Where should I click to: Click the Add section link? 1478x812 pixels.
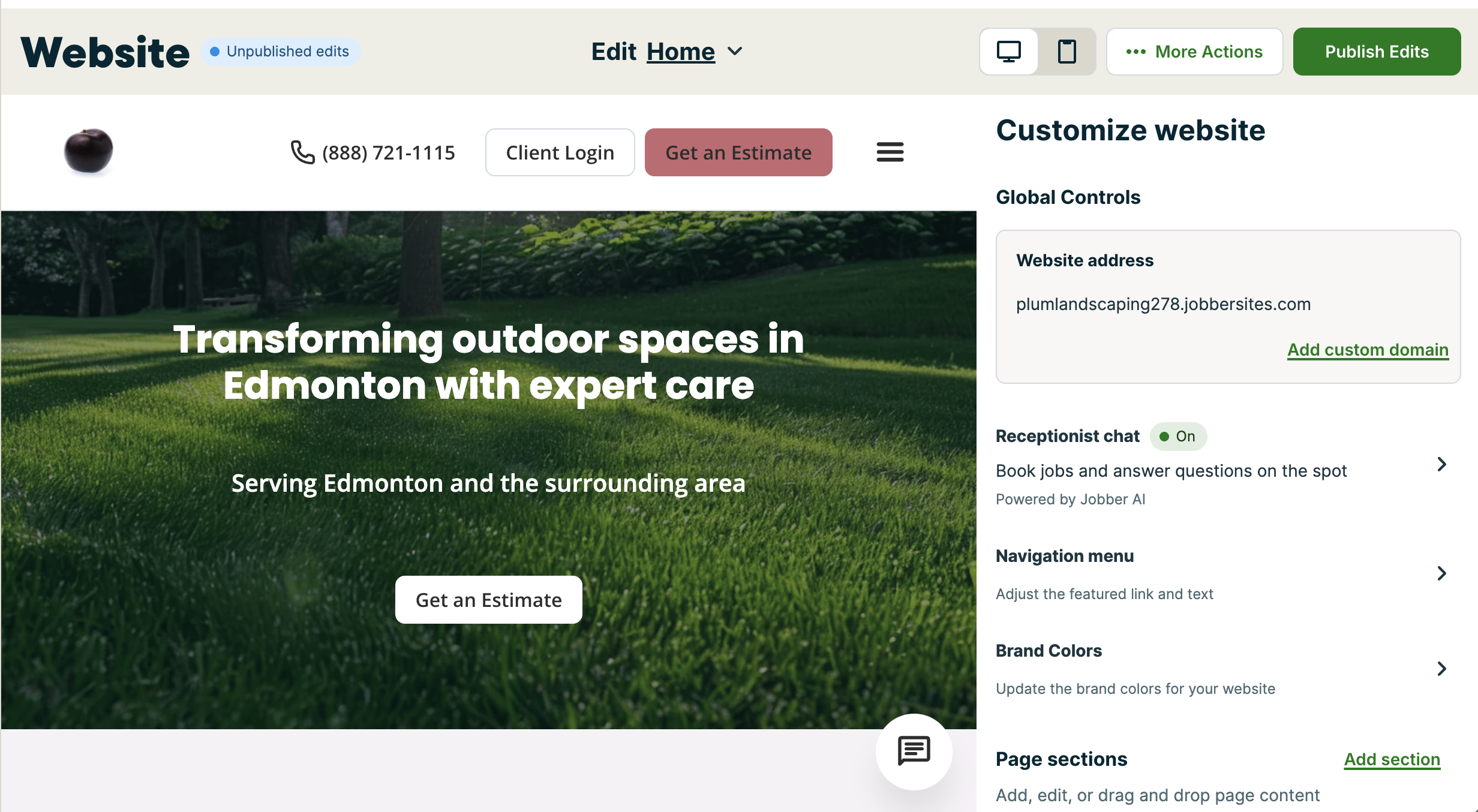(1392, 759)
